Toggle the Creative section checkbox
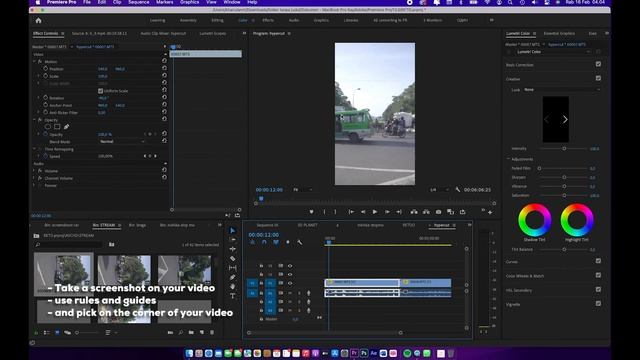Image resolution: width=640 pixels, height=360 pixels. (598, 78)
